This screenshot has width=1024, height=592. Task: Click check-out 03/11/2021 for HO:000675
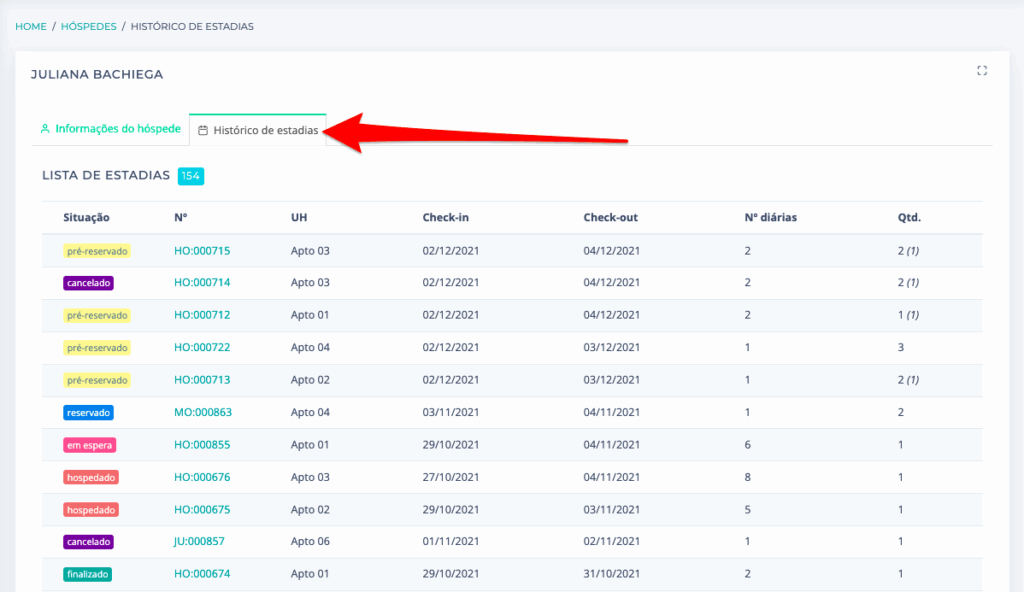pos(611,510)
